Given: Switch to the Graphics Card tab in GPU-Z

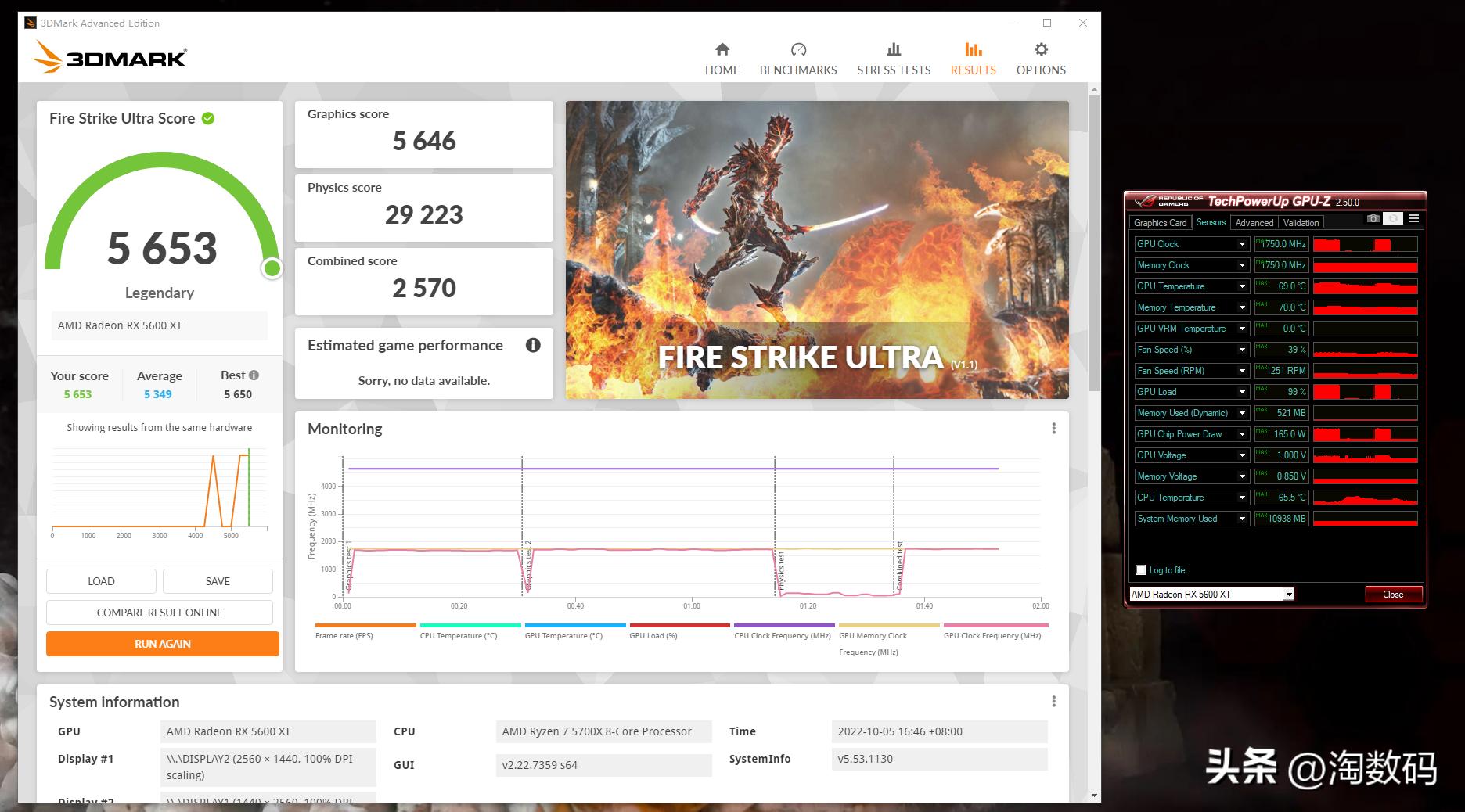Looking at the screenshot, I should [1160, 223].
